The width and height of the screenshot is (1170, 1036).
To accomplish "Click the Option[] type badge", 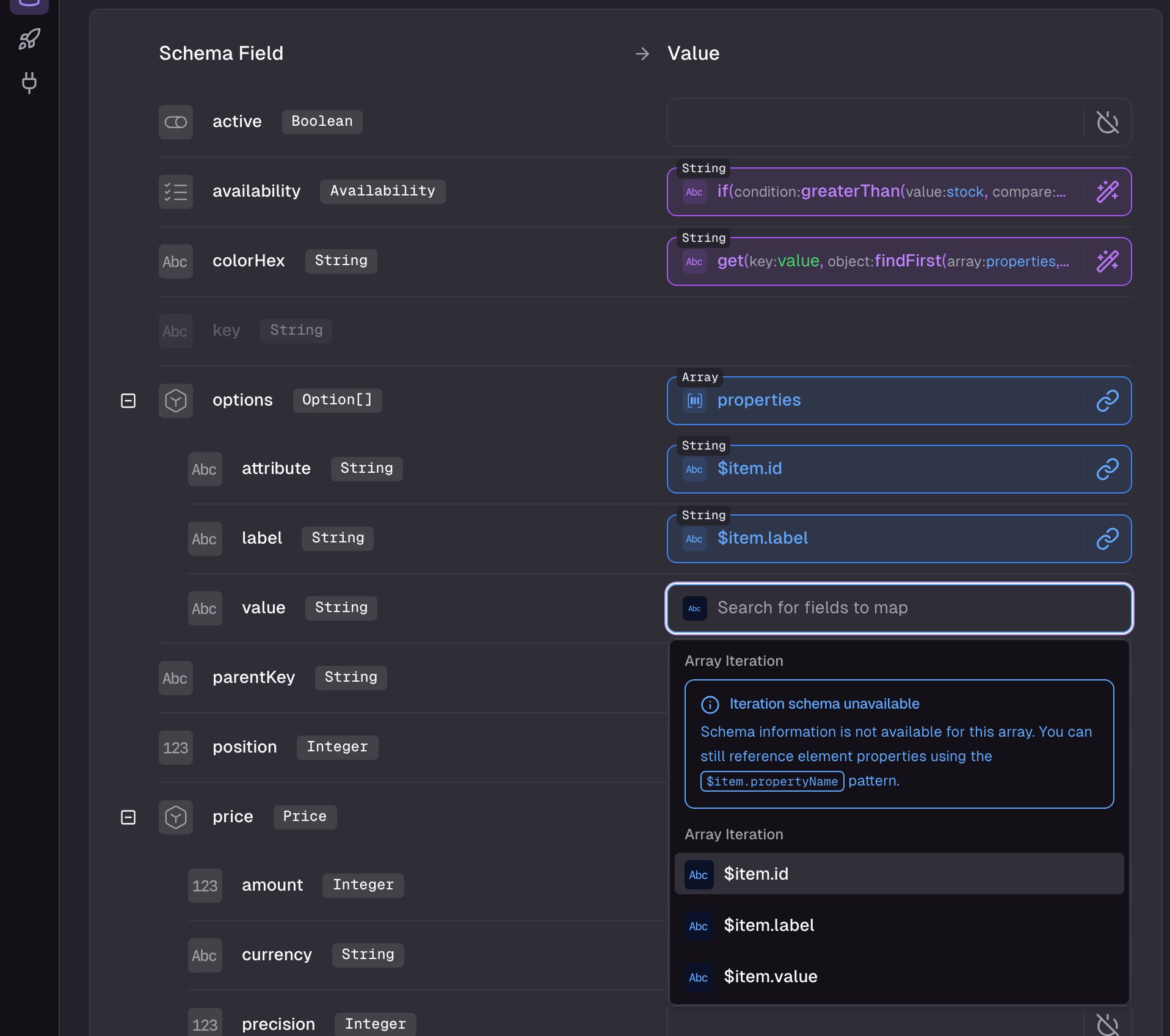I will point(337,400).
